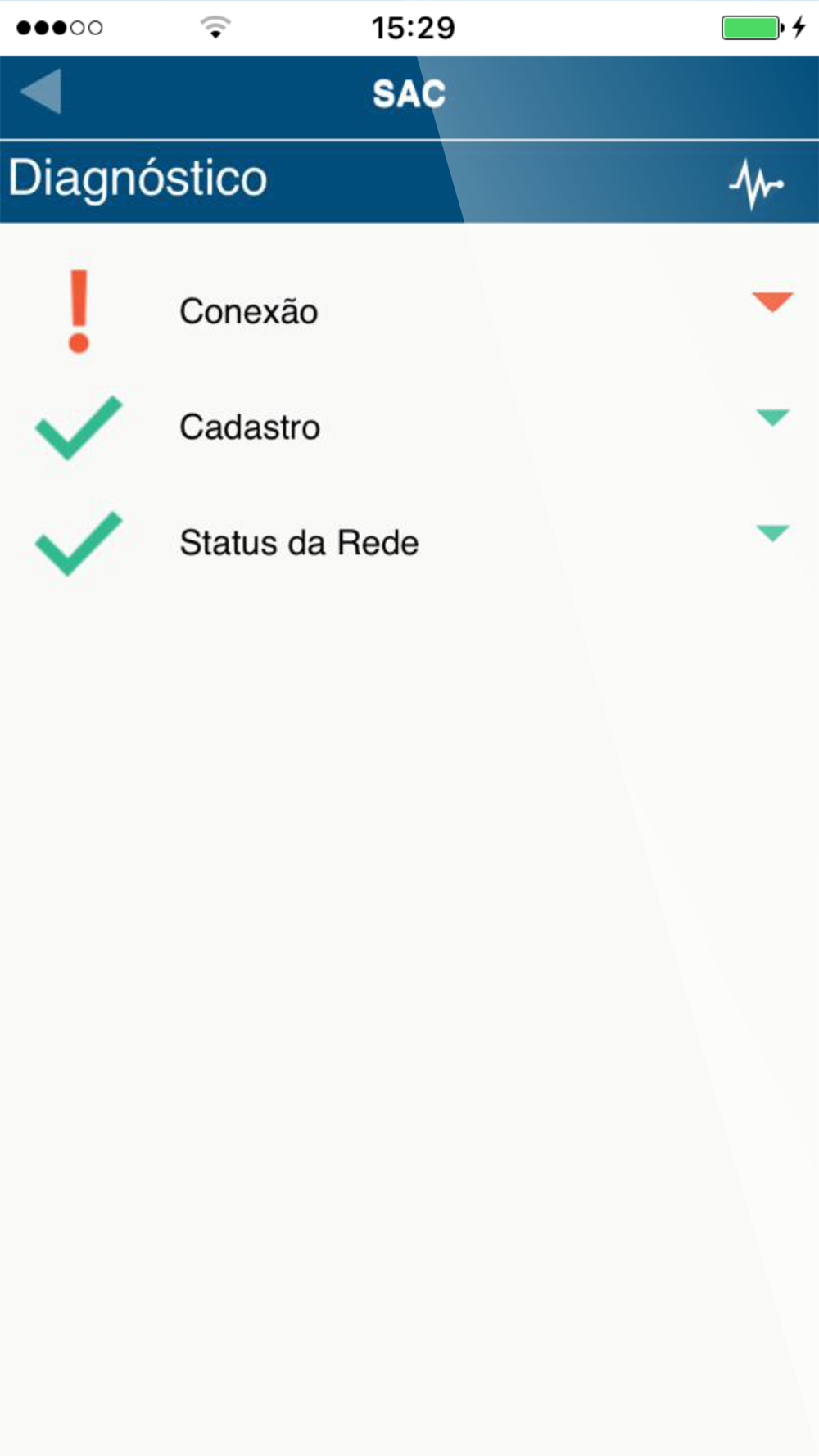The width and height of the screenshot is (819, 1456).
Task: Tap the SAC title in header
Action: coord(409,93)
